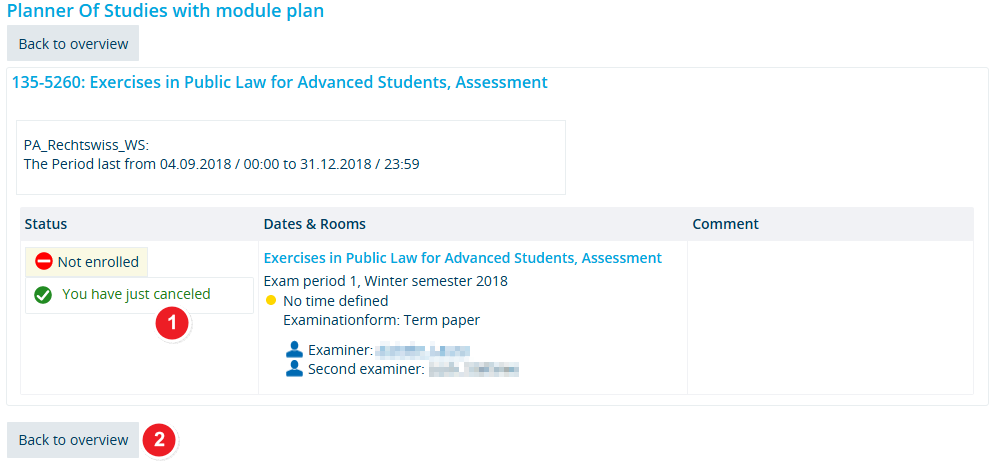Click the PA_Rechtswiss_WS period info box
Screen dimensions: 994x464
point(291,157)
